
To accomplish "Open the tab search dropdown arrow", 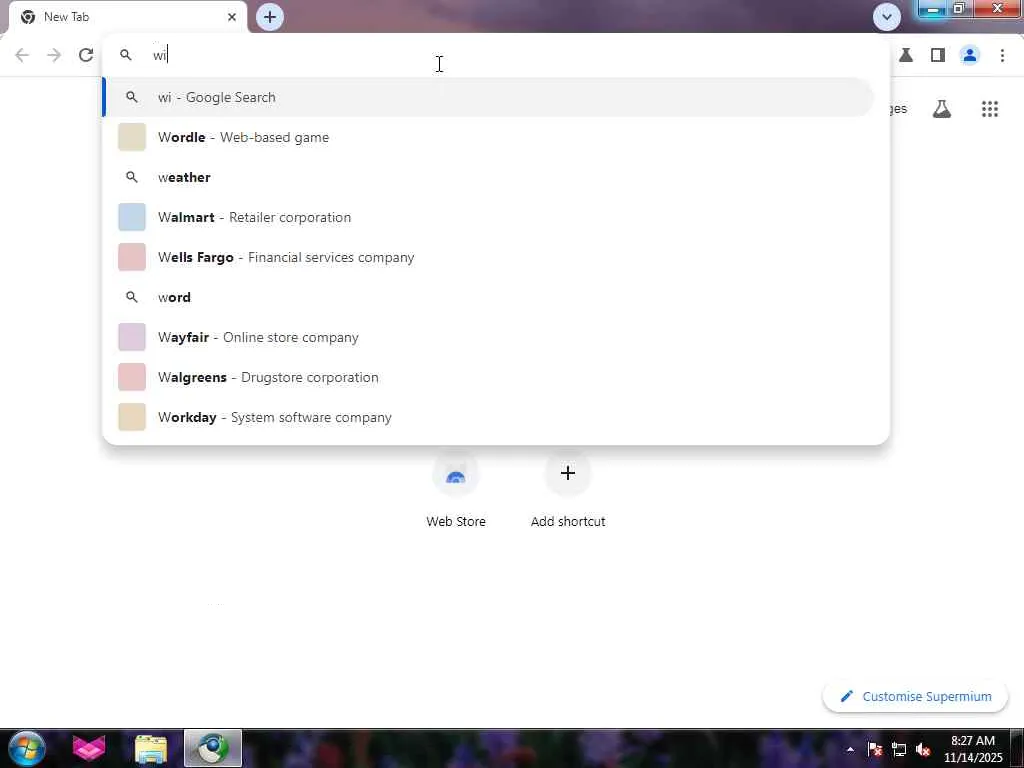I will click(x=886, y=17).
